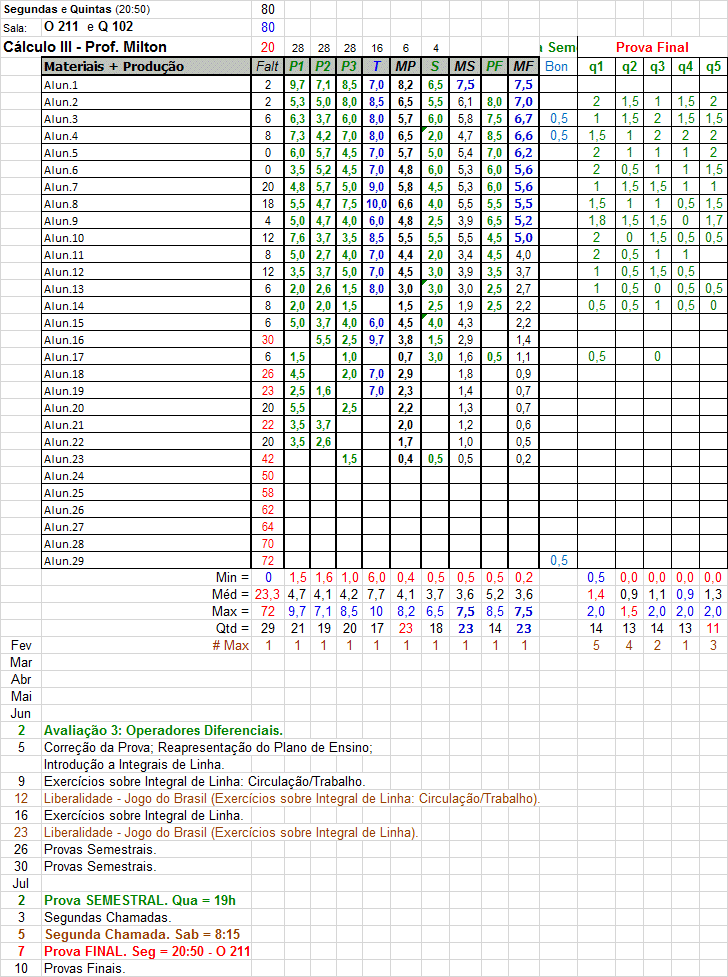Select the 'Falt' column header

point(267,67)
